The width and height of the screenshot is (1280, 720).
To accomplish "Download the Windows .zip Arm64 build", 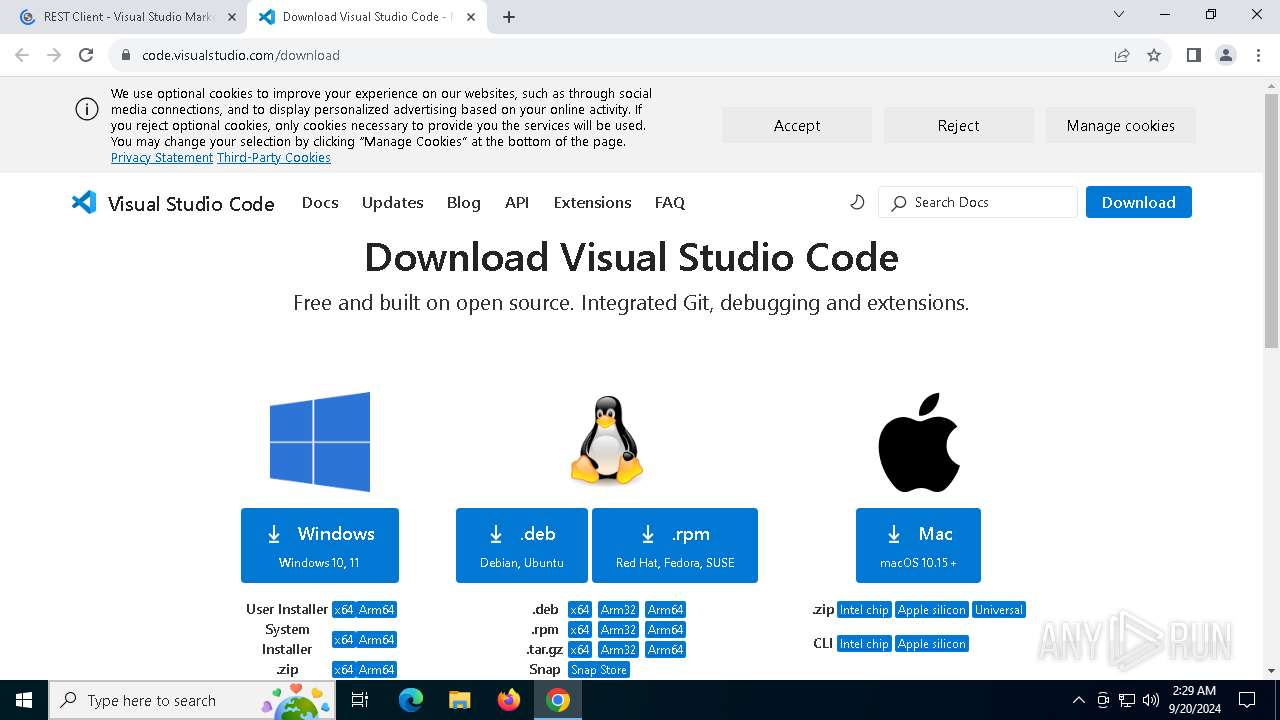I will click(377, 670).
